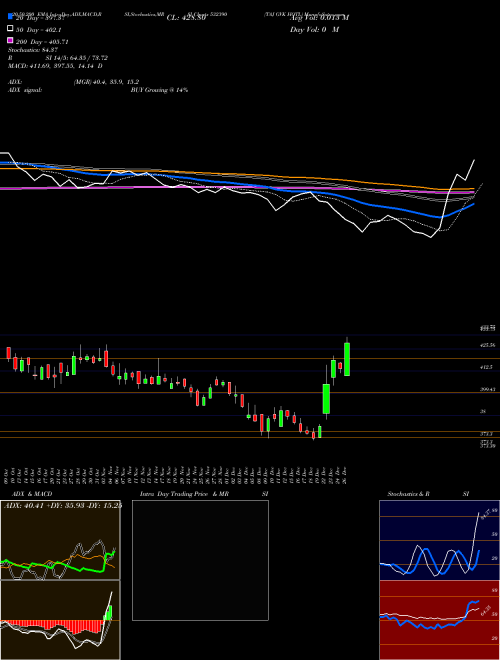Click the red-background RSI chart panel

click(x=439, y=620)
